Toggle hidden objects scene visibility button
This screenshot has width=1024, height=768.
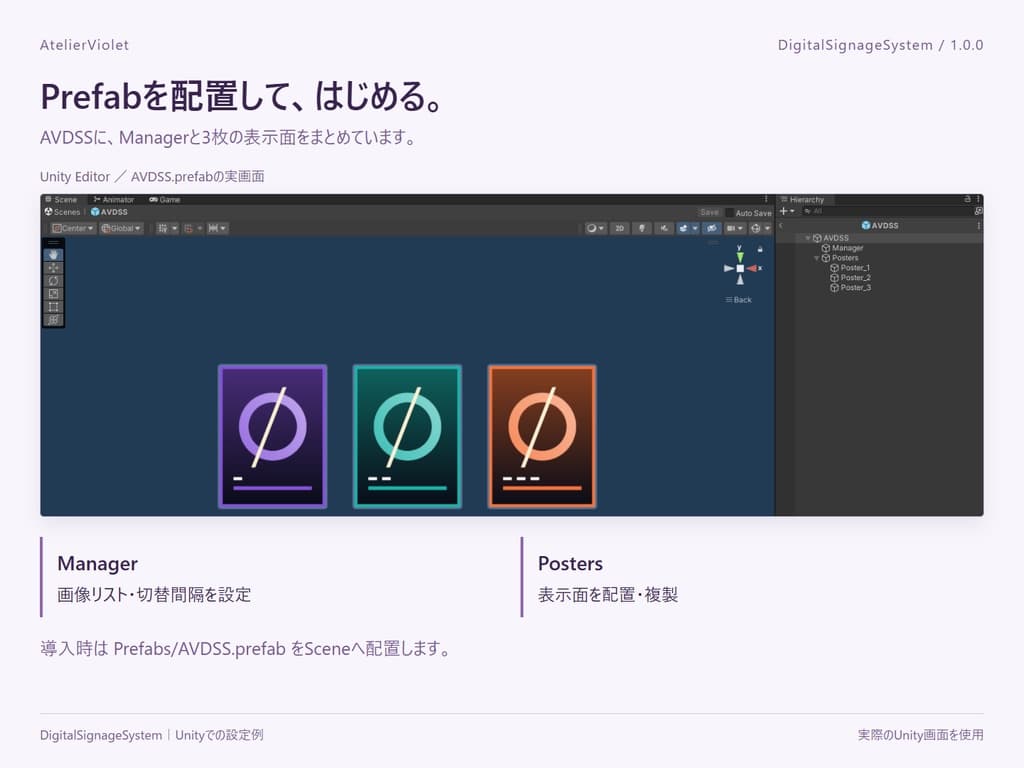click(x=711, y=228)
